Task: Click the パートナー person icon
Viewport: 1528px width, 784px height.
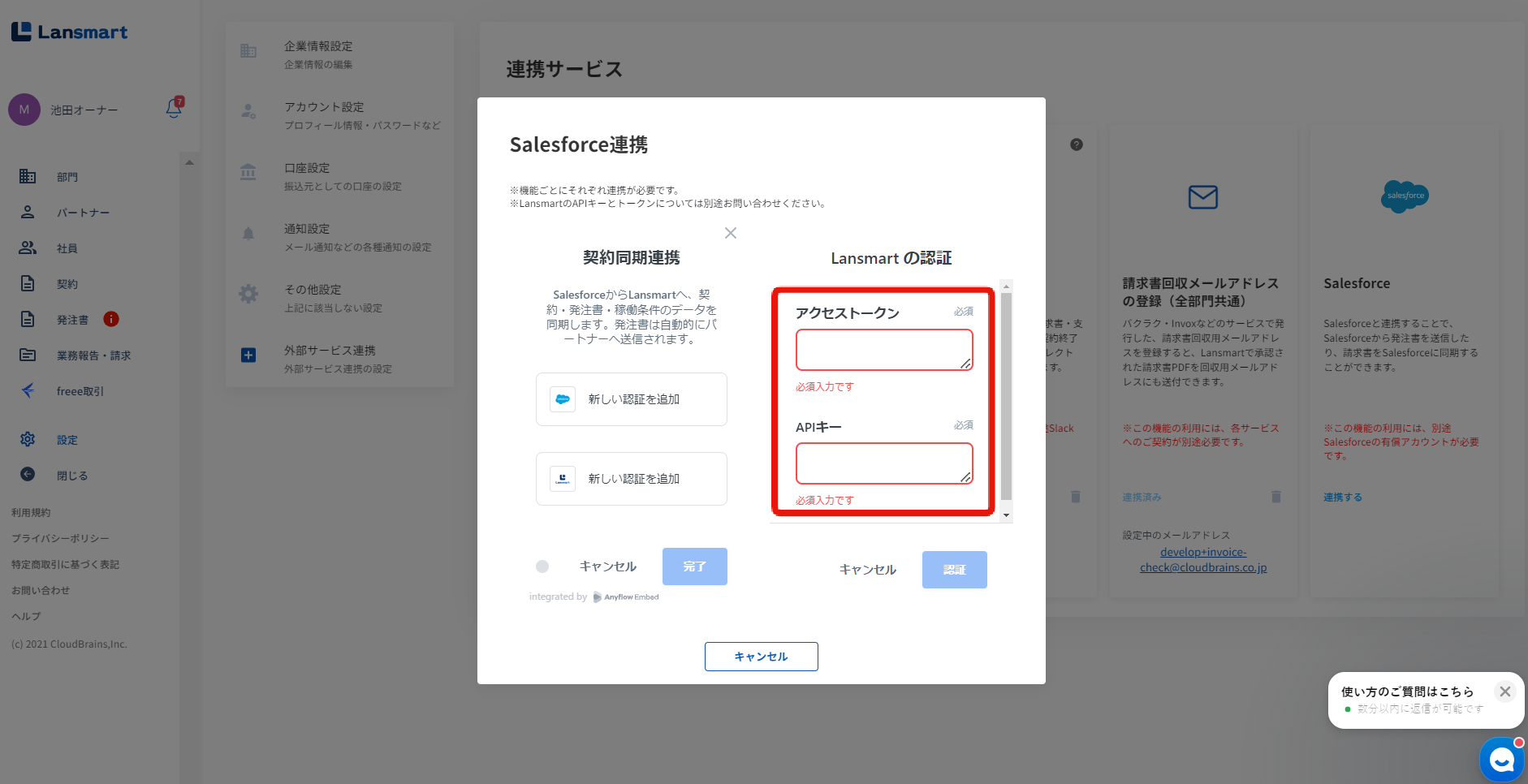Action: (28, 212)
